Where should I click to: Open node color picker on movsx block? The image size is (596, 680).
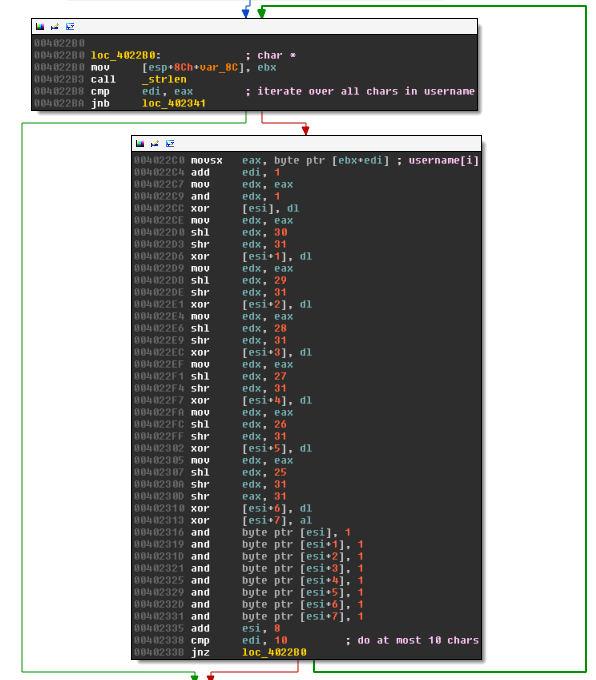[140, 144]
